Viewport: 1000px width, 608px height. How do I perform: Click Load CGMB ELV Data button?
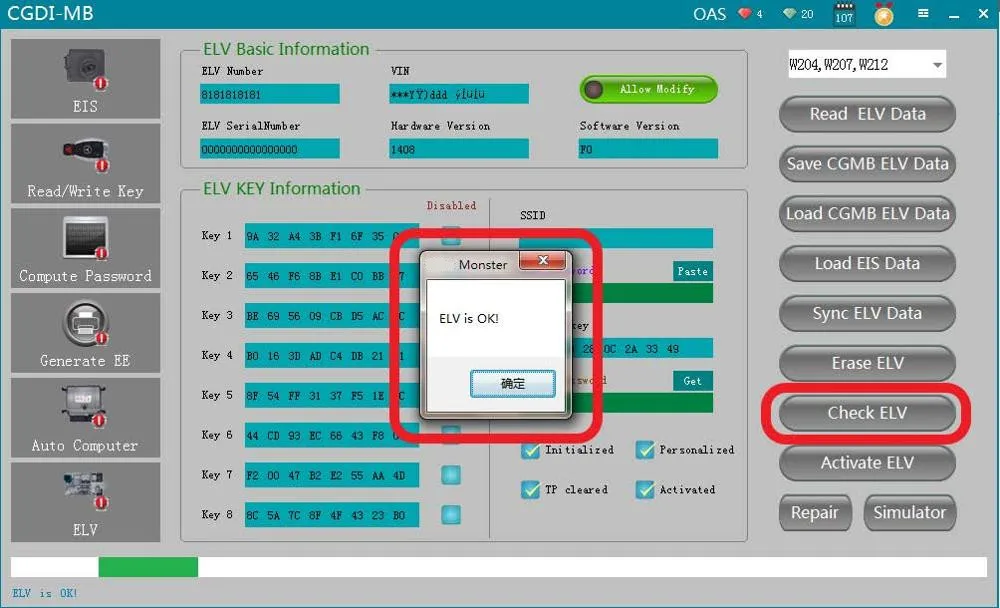867,214
